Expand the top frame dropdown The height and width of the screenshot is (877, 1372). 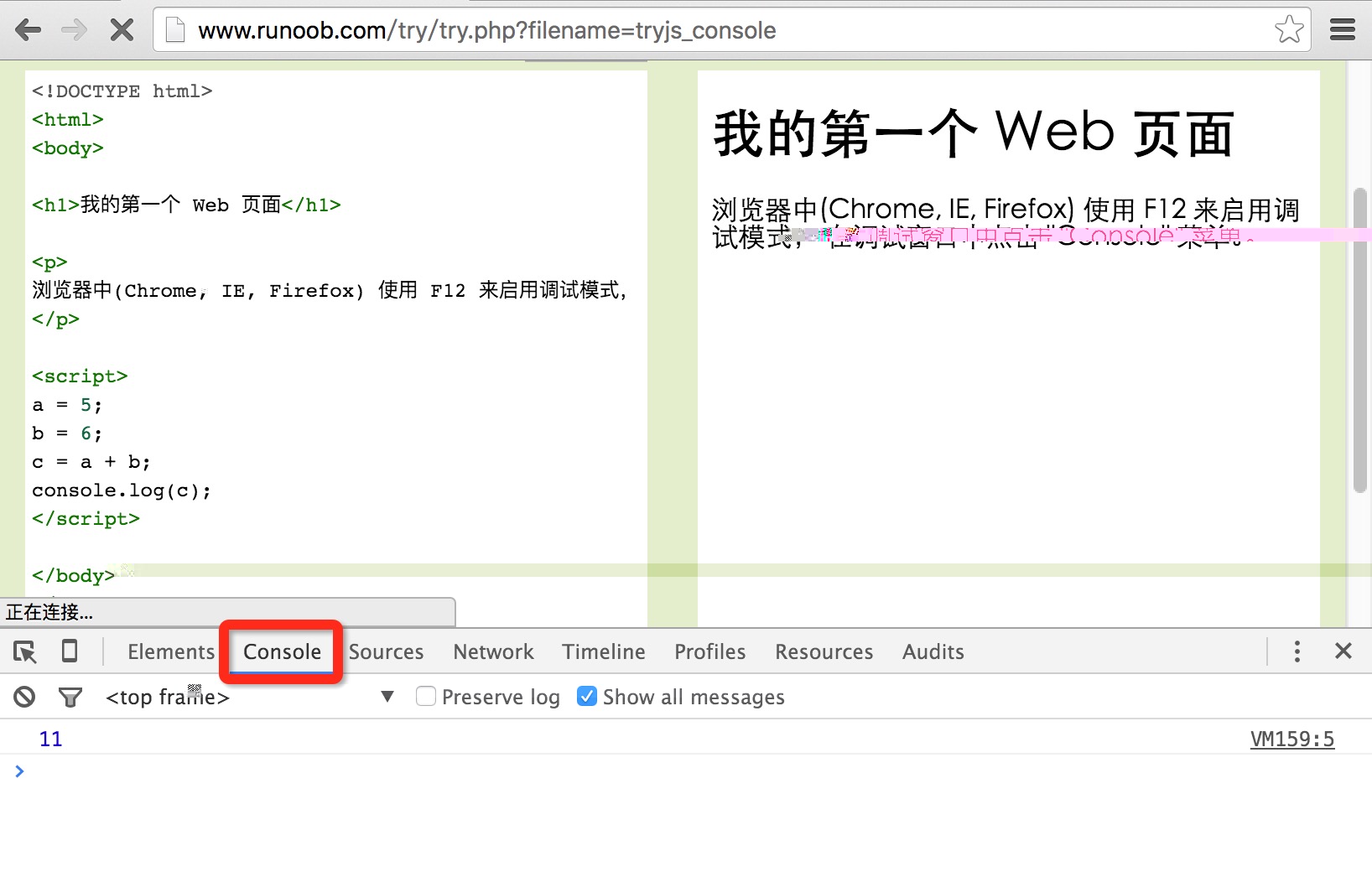pyautogui.click(x=387, y=697)
